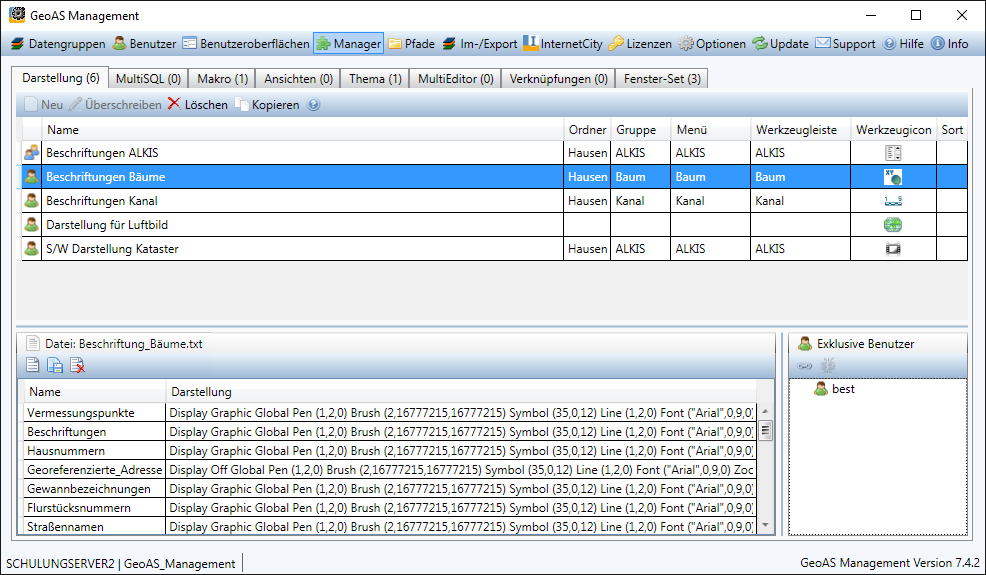Switch to the MultiSQL (0) tab

click(x=148, y=78)
